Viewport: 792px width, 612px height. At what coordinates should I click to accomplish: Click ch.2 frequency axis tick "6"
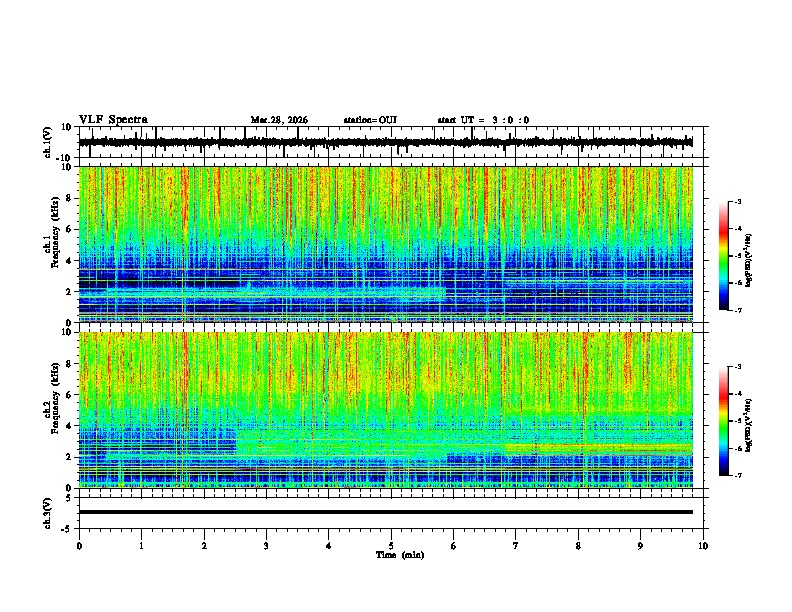(x=69, y=394)
